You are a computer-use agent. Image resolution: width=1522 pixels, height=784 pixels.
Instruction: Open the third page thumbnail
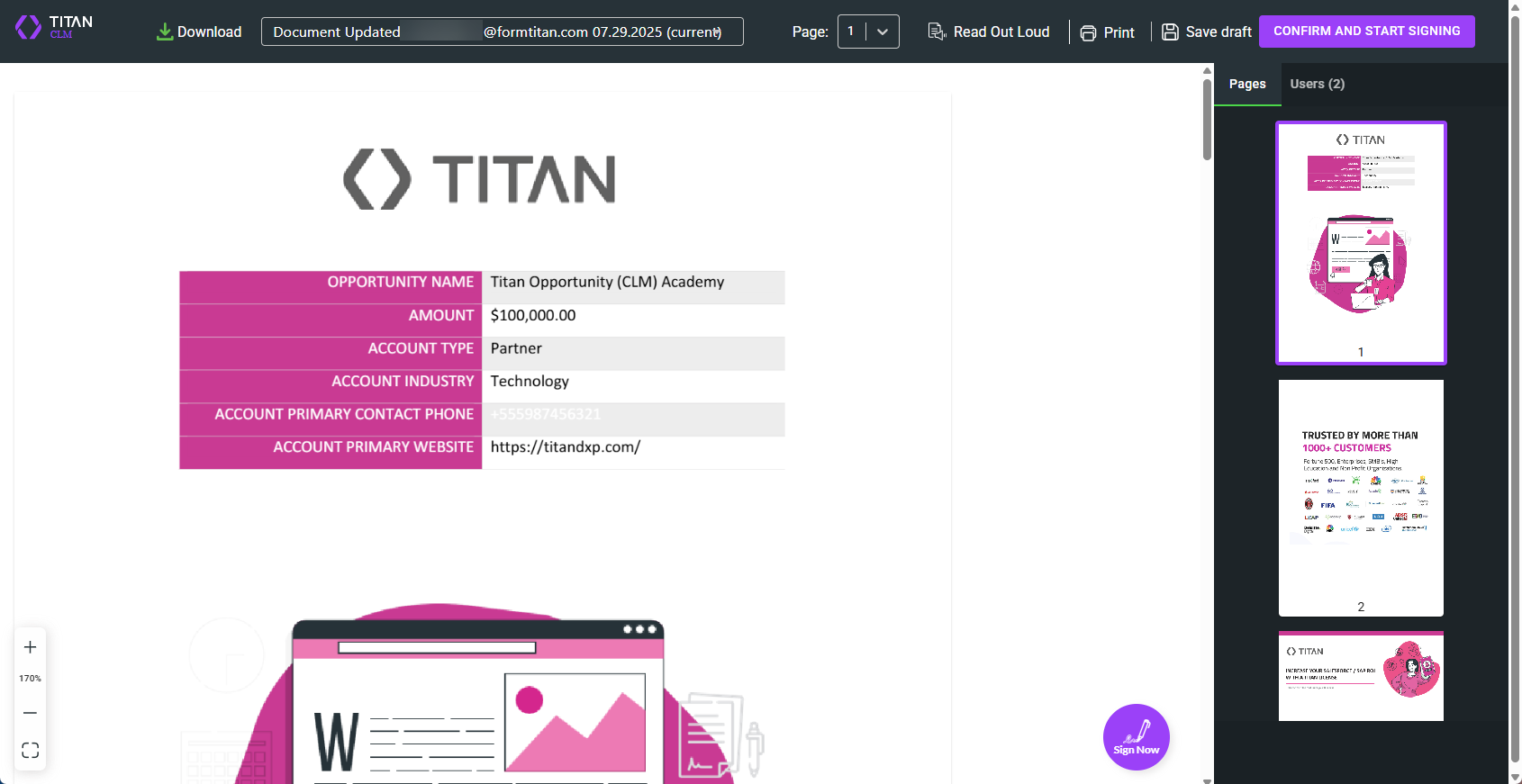pos(1360,677)
